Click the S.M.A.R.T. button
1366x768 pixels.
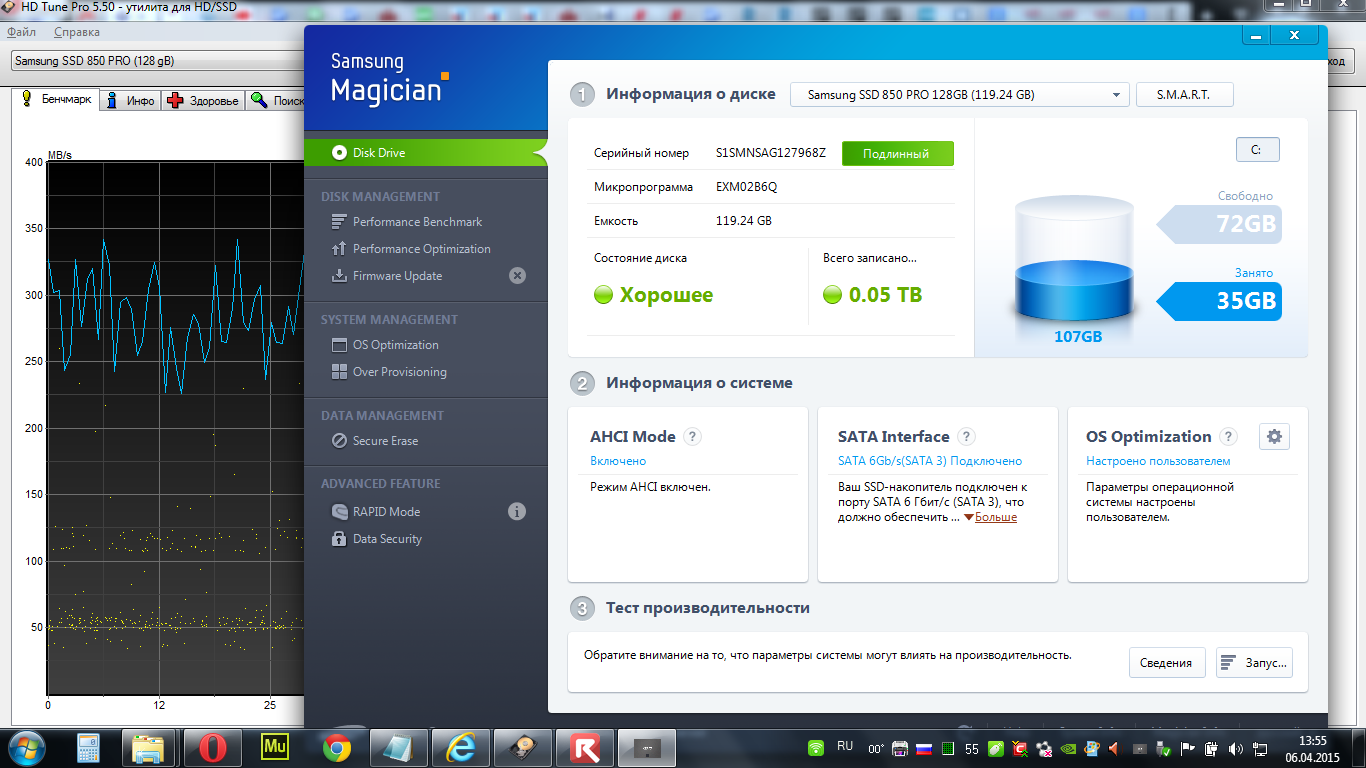click(x=1184, y=95)
